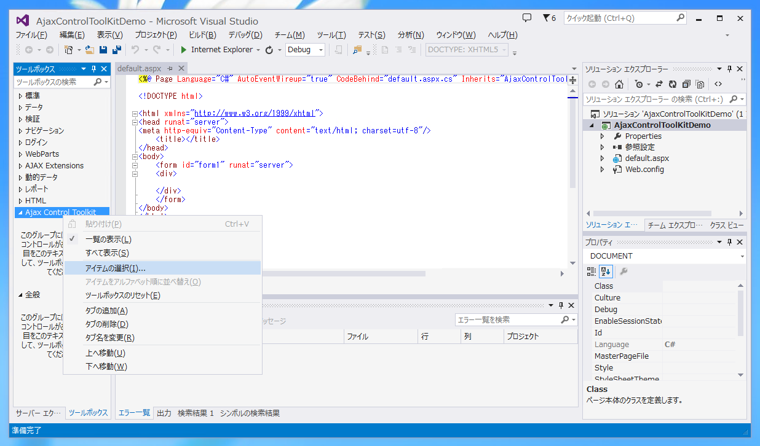Screen dimensions: 760x446
Task: Start debugging with the green play icon
Action: pyautogui.click(x=183, y=49)
